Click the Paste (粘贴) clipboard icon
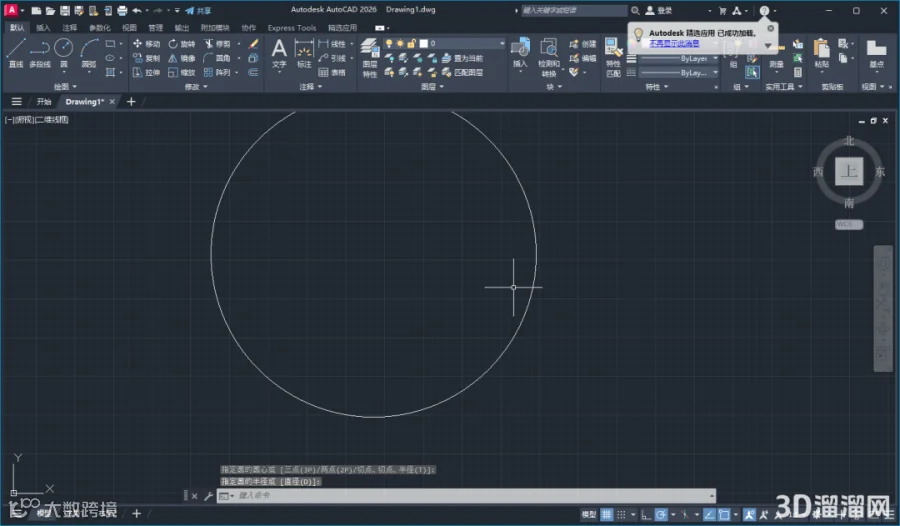Image resolution: width=900 pixels, height=526 pixels. pos(822,53)
